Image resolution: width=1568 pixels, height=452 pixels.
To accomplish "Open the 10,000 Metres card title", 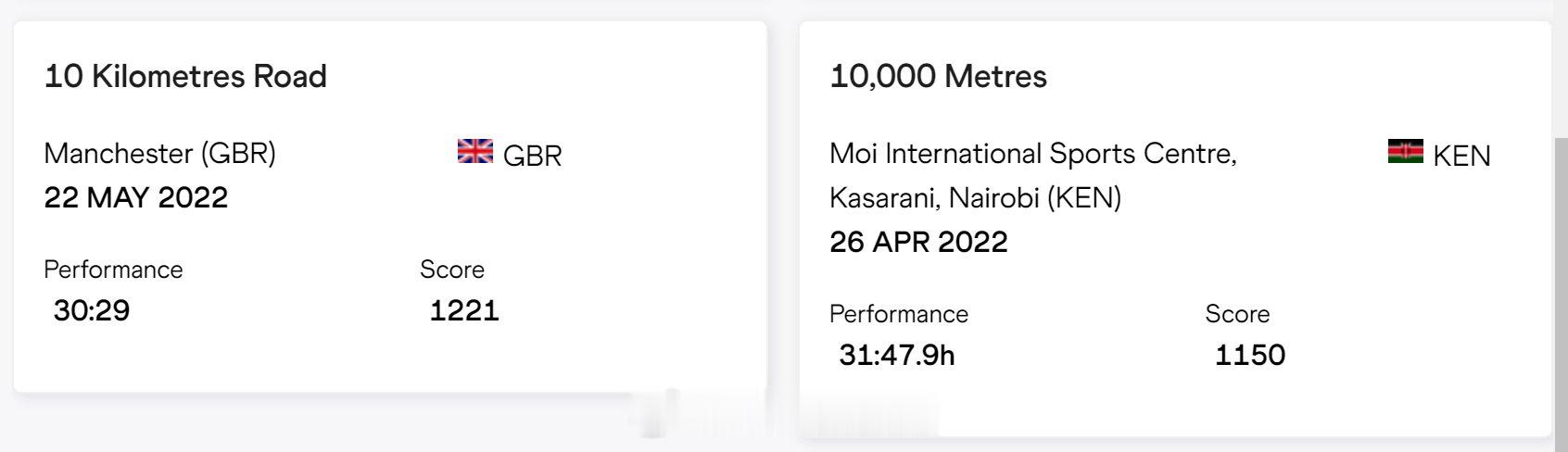I will tap(938, 76).
